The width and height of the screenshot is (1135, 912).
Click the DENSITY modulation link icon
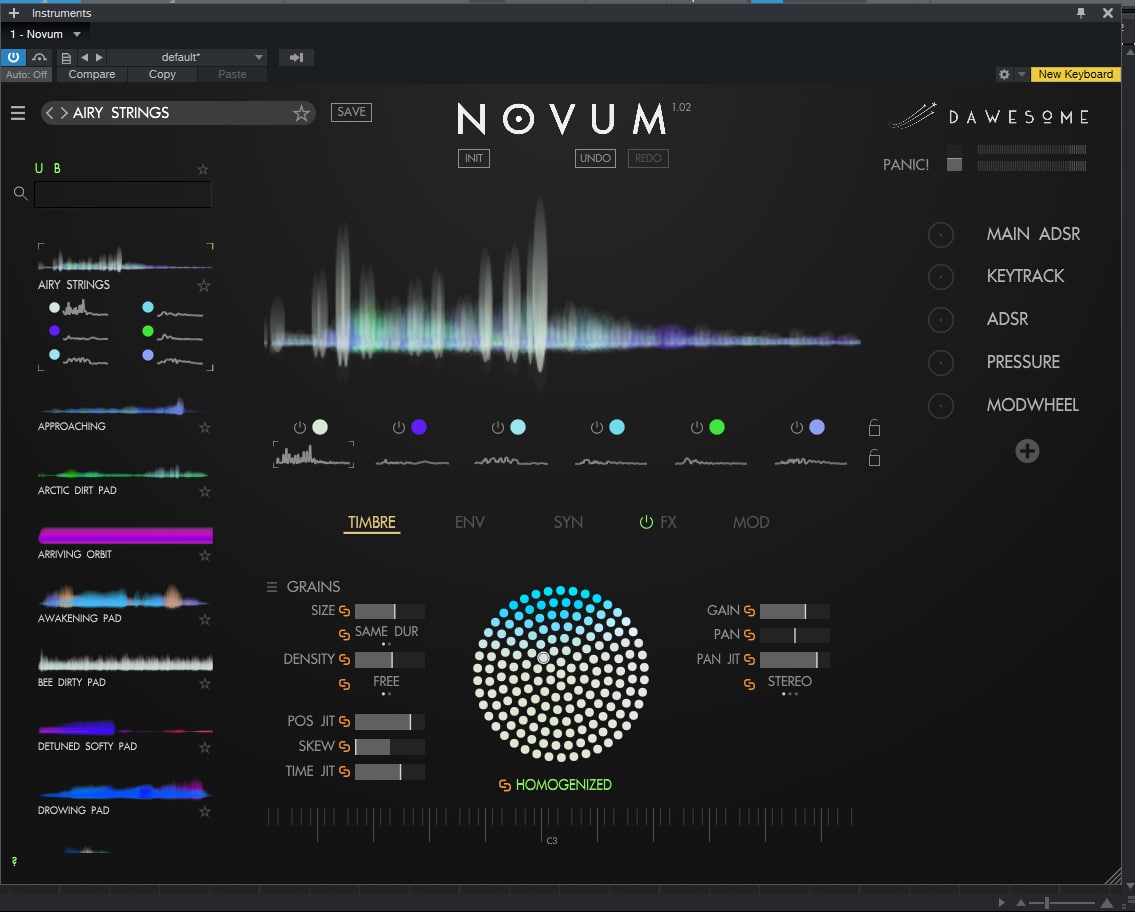[x=345, y=659]
